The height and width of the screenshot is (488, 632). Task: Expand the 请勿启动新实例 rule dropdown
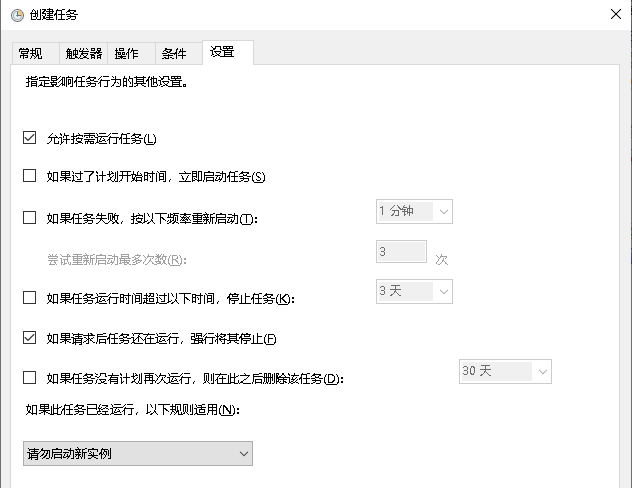click(x=138, y=454)
